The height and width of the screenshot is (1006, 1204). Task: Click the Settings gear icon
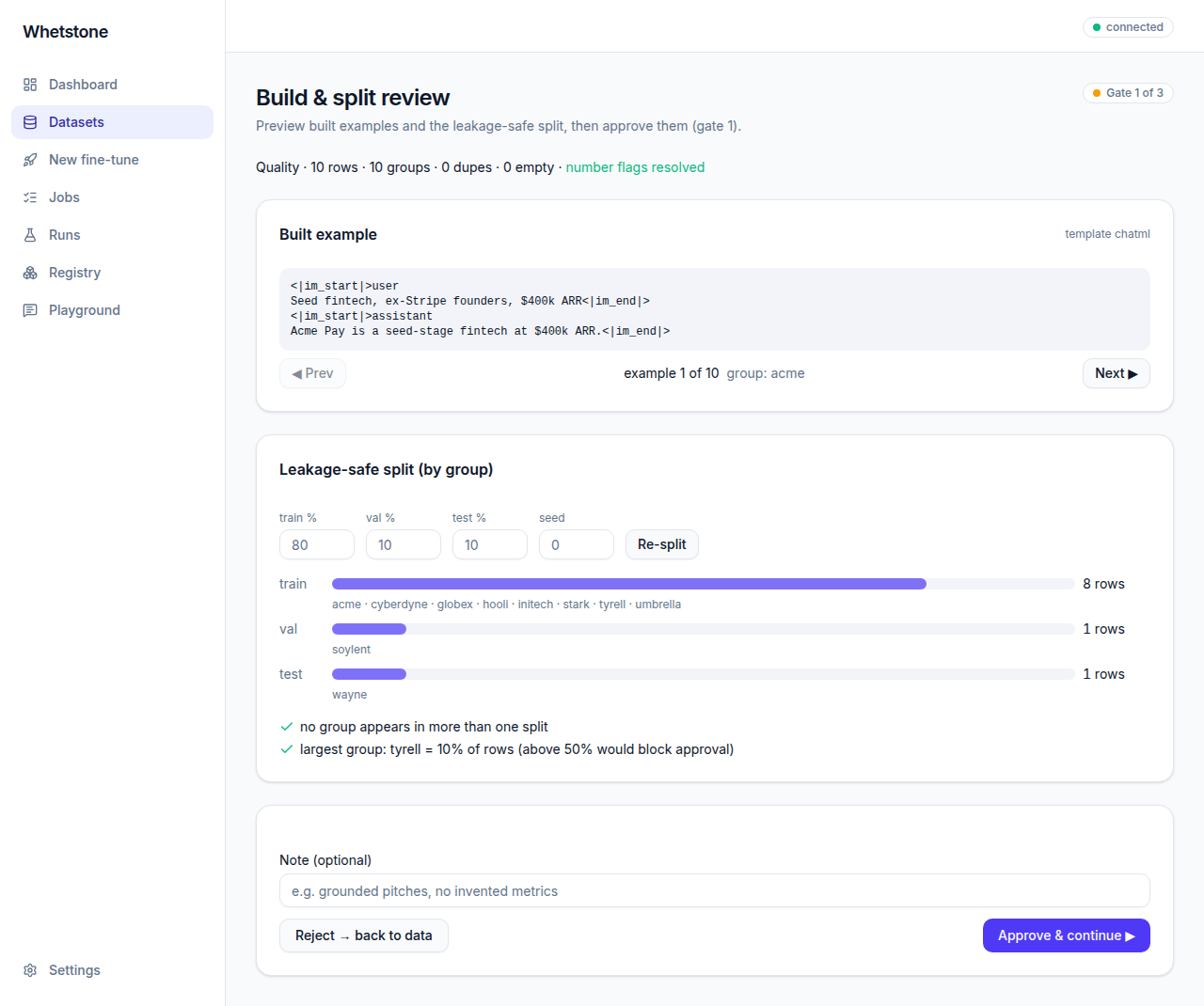tap(30, 970)
